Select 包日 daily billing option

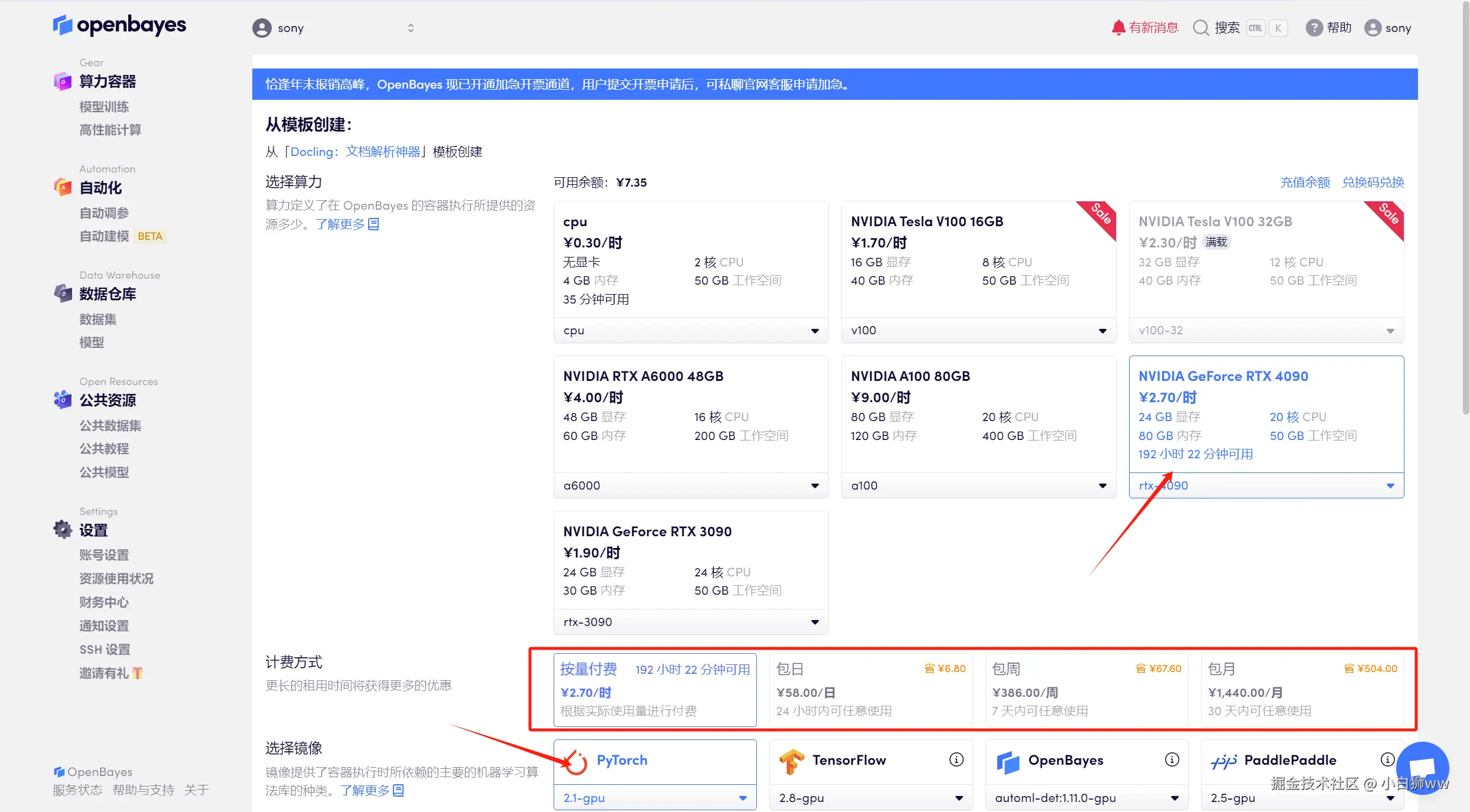(x=870, y=689)
